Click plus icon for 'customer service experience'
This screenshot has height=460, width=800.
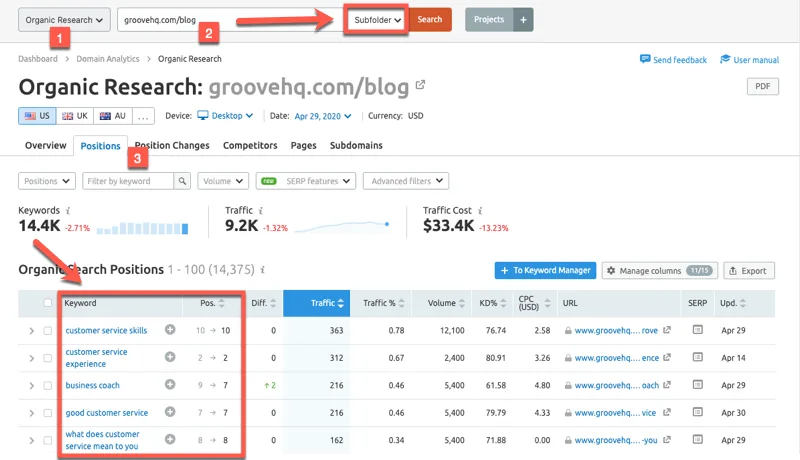click(170, 357)
